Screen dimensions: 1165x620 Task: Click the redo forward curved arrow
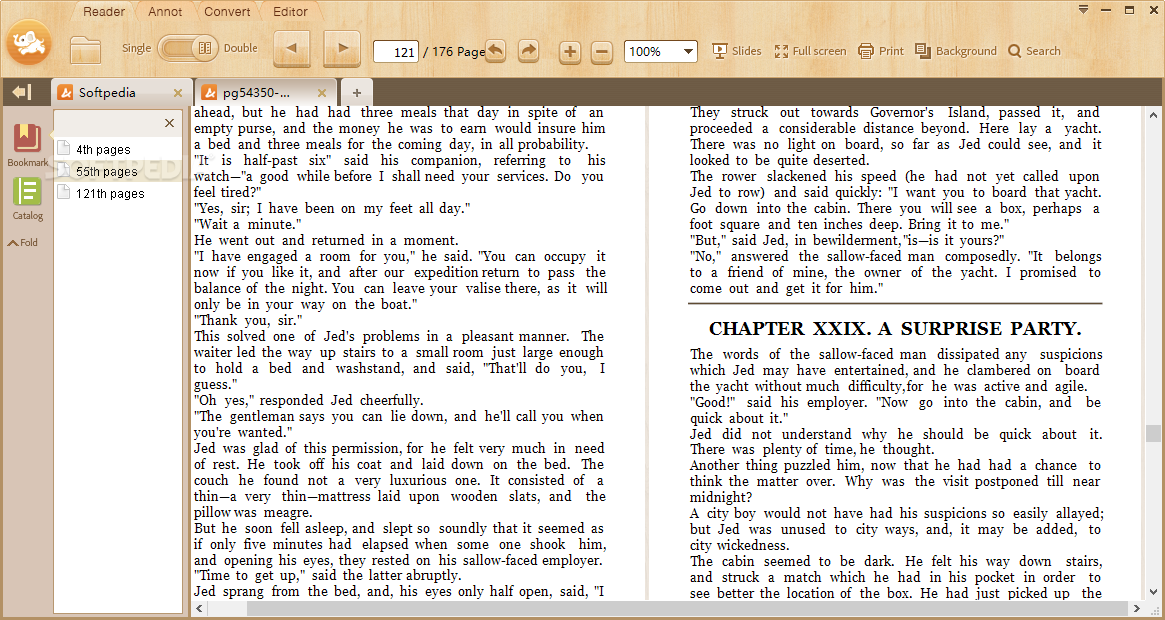pyautogui.click(x=528, y=51)
